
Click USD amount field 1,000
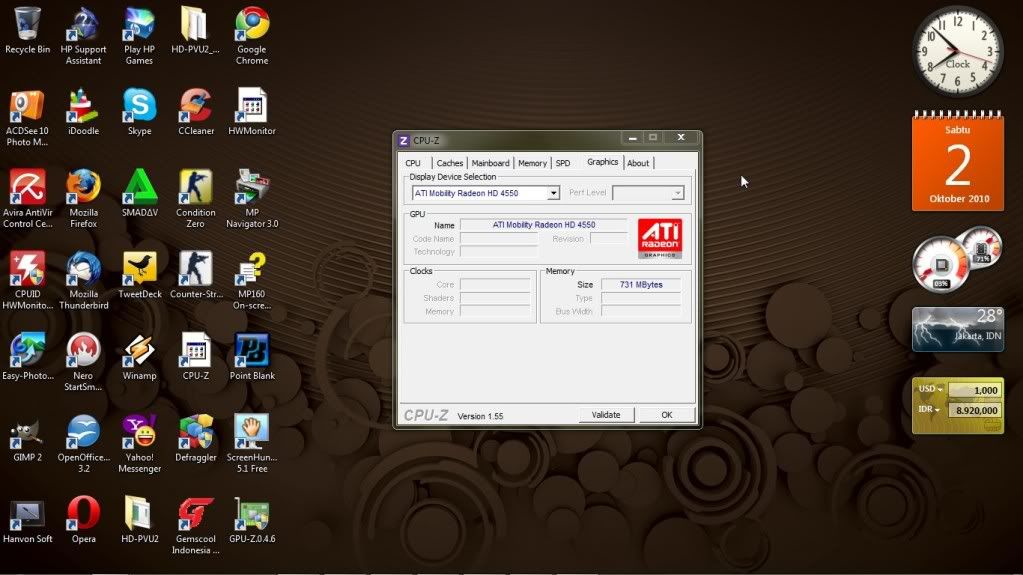pos(974,390)
